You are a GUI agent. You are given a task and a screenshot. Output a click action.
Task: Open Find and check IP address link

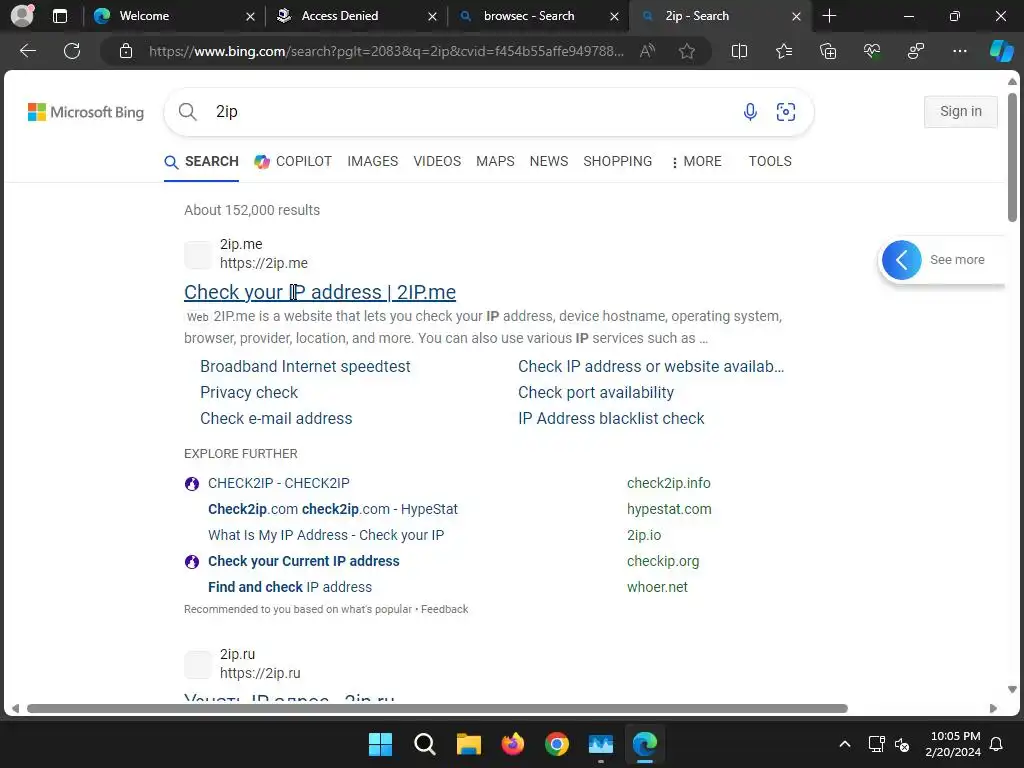[289, 588]
